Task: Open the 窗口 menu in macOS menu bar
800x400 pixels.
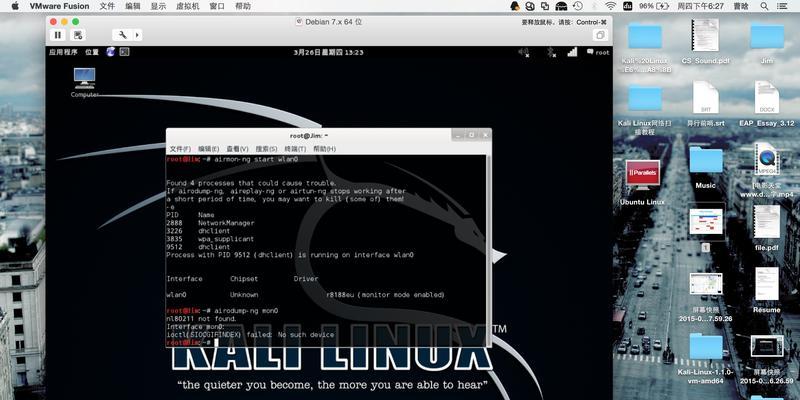Action: (x=217, y=6)
